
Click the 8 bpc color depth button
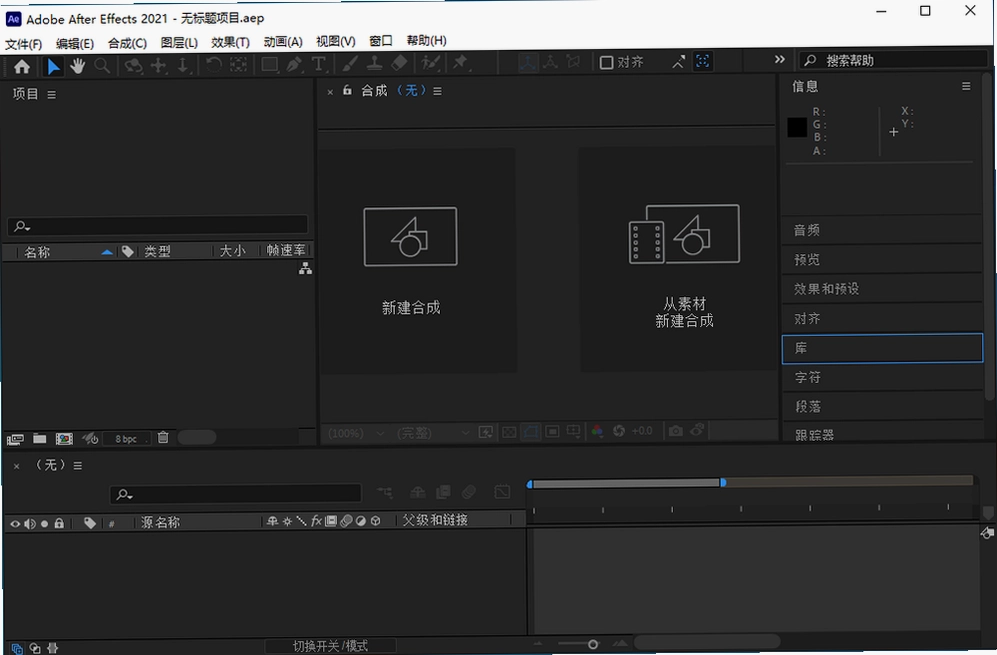point(126,439)
